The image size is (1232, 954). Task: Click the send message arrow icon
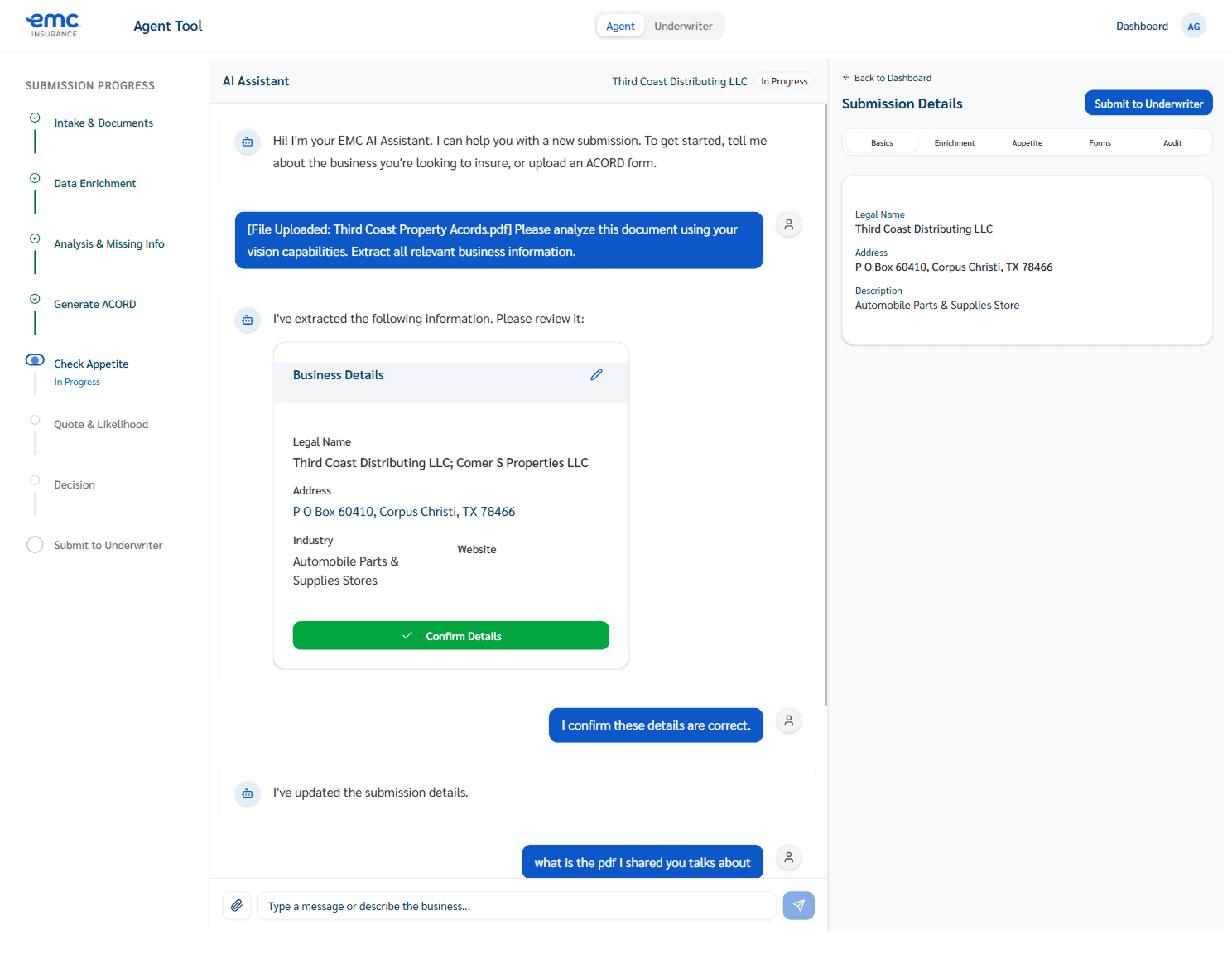(797, 905)
